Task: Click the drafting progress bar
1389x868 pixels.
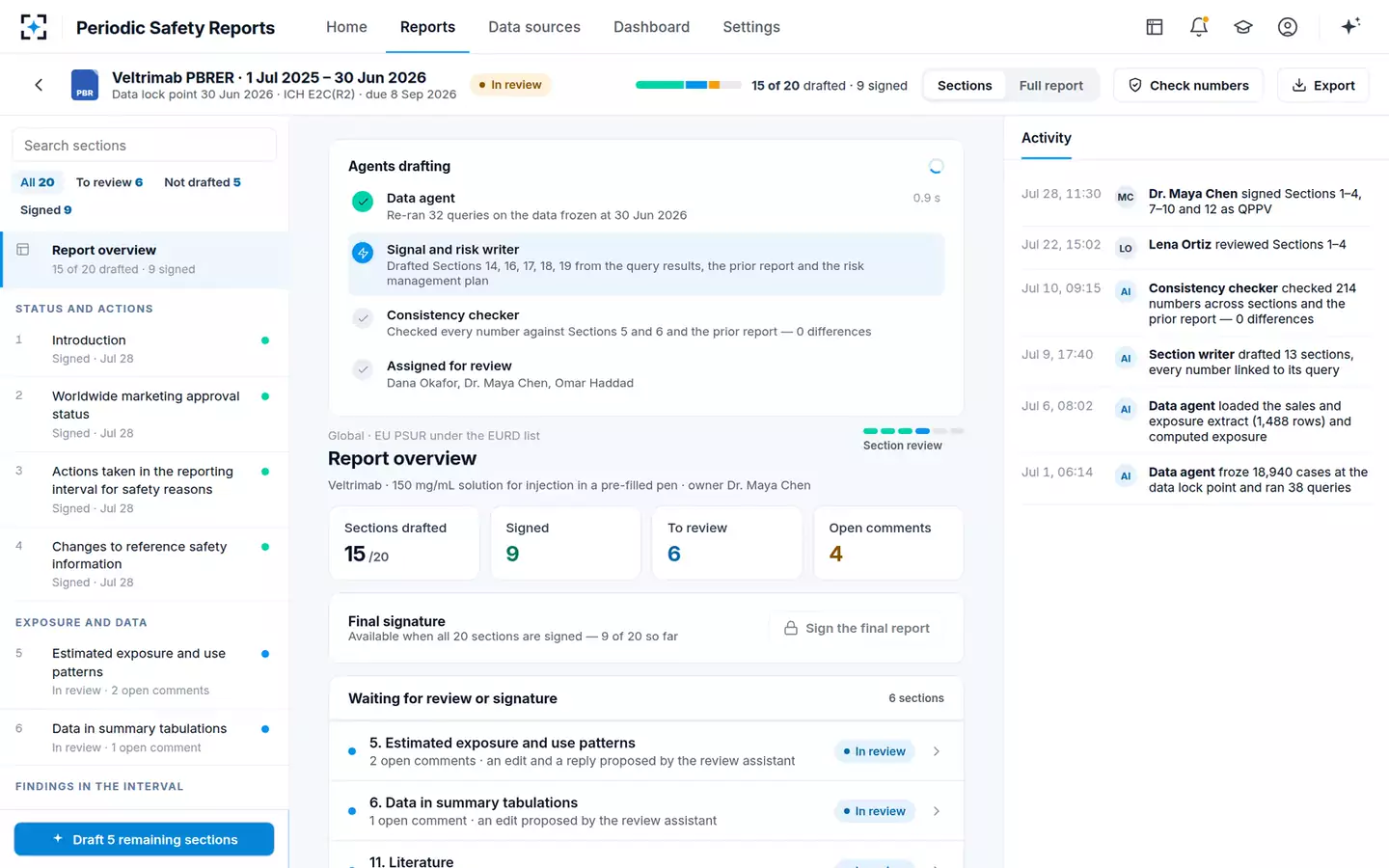Action: point(689,85)
